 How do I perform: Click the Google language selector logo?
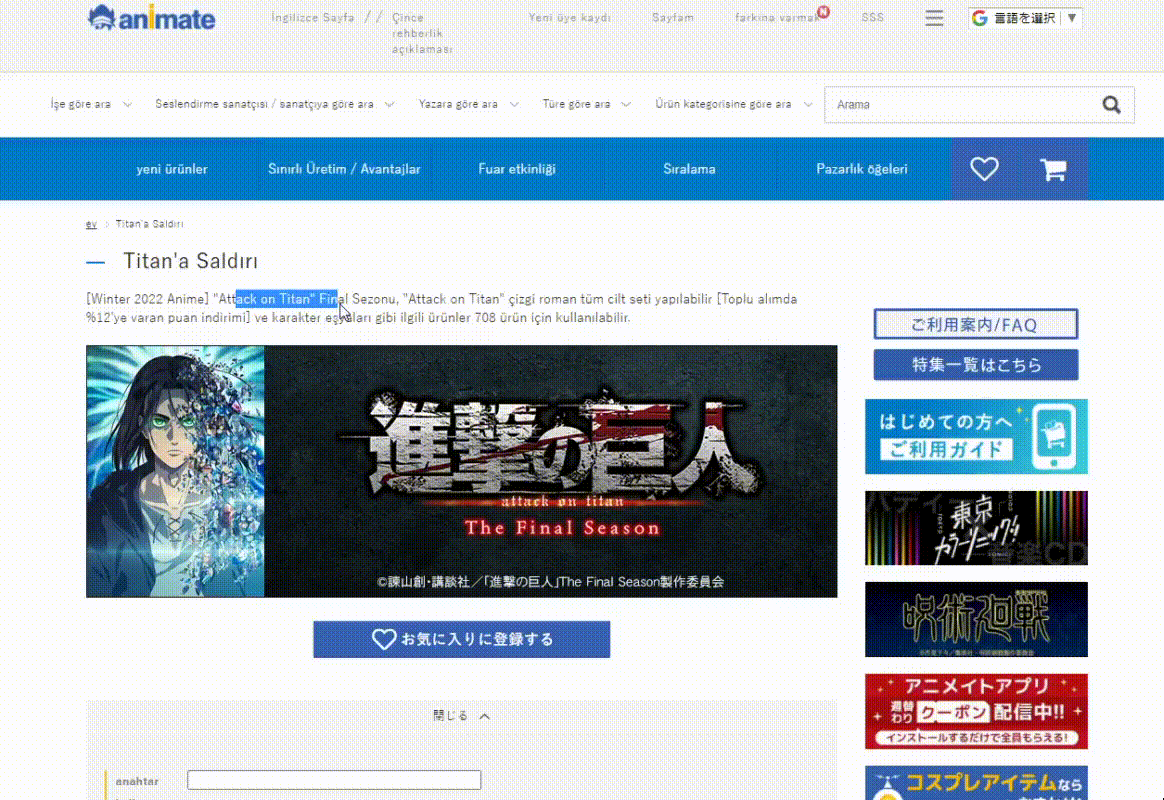(979, 18)
